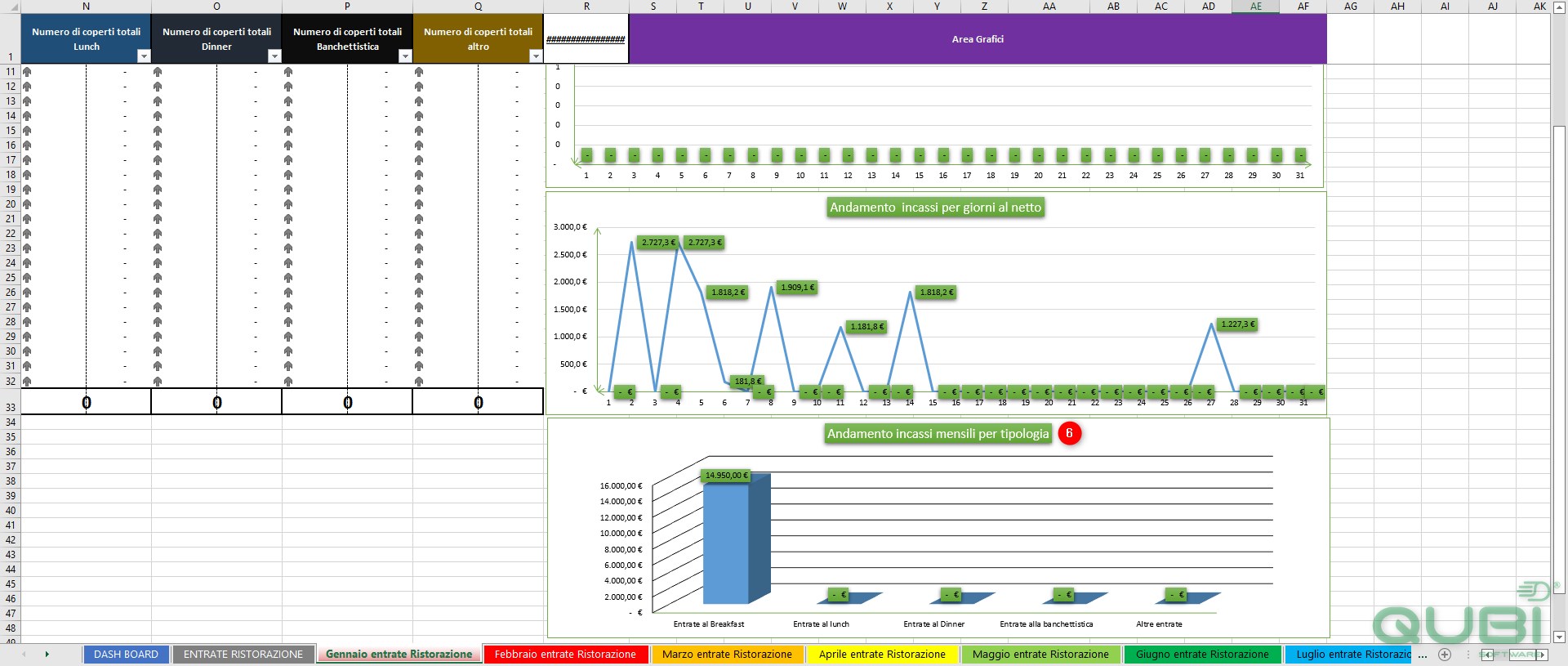
Task: Click the vertical scrollbar down arrow
Action: coord(1559,637)
